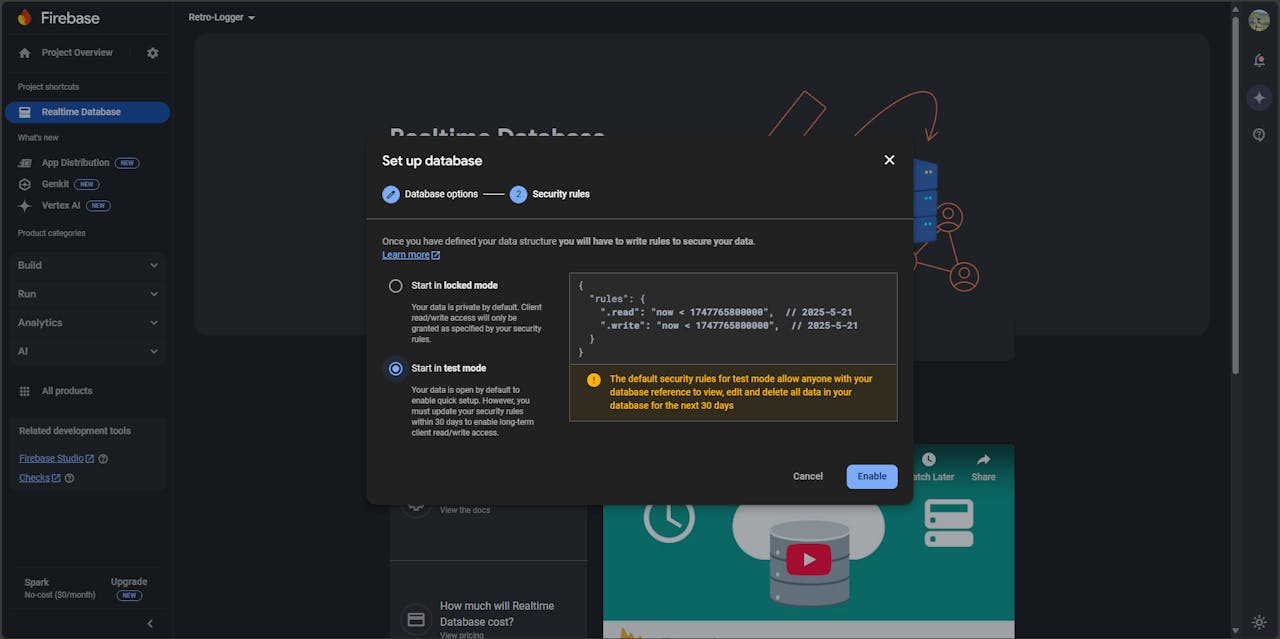Image resolution: width=1280 pixels, height=639 pixels.
Task: Open the Checks link
Action: pyautogui.click(x=40, y=478)
